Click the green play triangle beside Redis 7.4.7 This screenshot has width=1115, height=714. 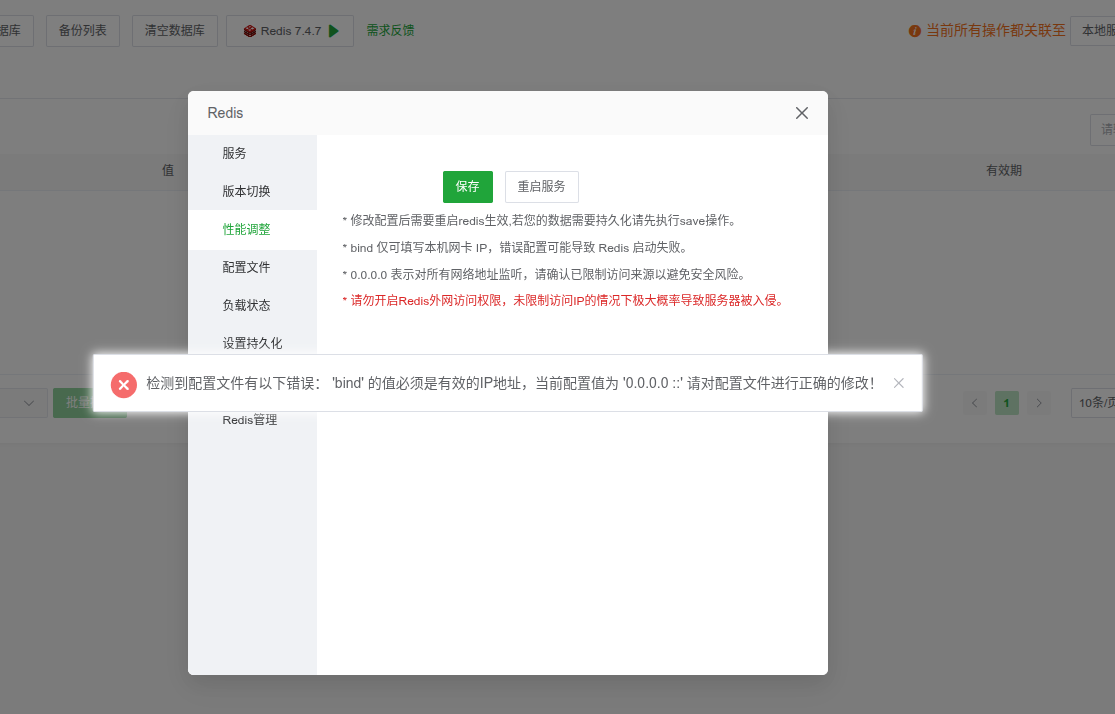coord(334,31)
